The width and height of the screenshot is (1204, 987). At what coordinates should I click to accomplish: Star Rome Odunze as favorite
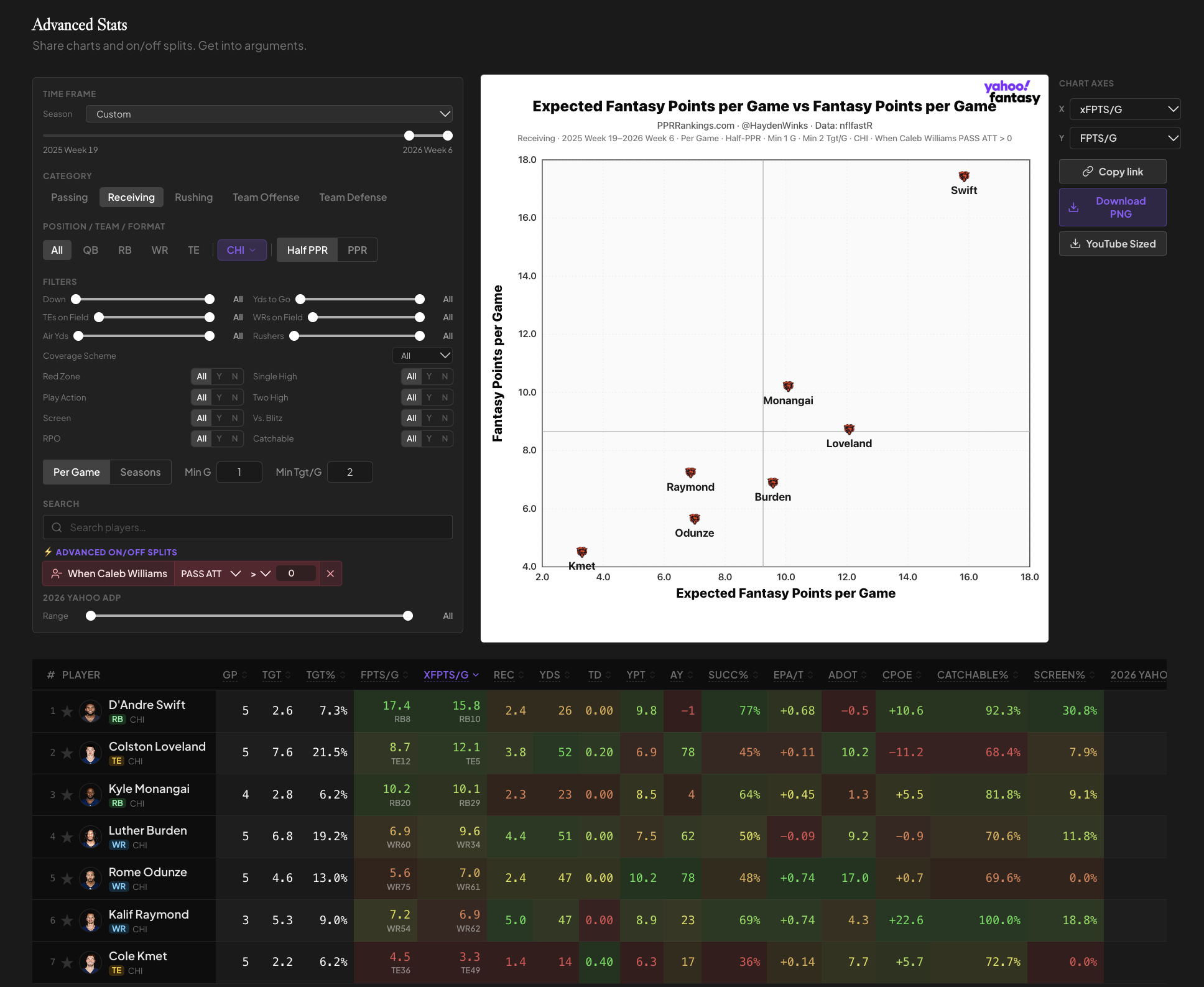(67, 878)
